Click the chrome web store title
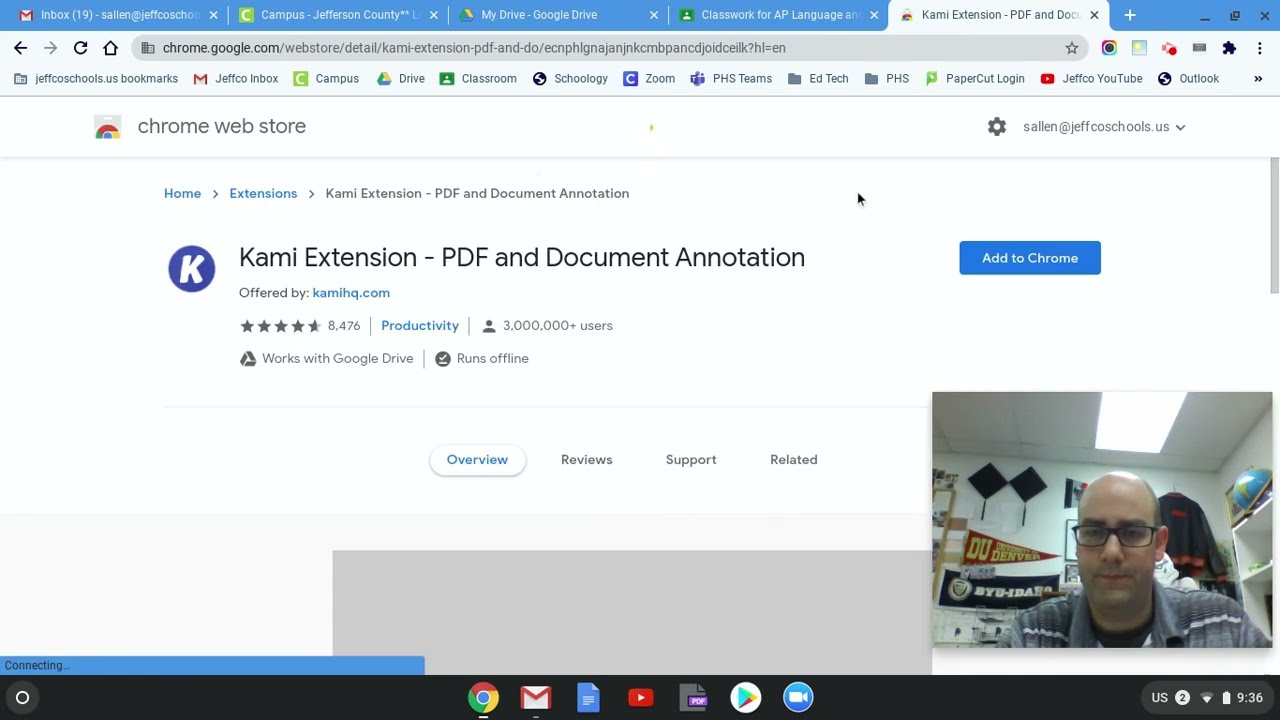The image size is (1280, 720). coord(222,127)
